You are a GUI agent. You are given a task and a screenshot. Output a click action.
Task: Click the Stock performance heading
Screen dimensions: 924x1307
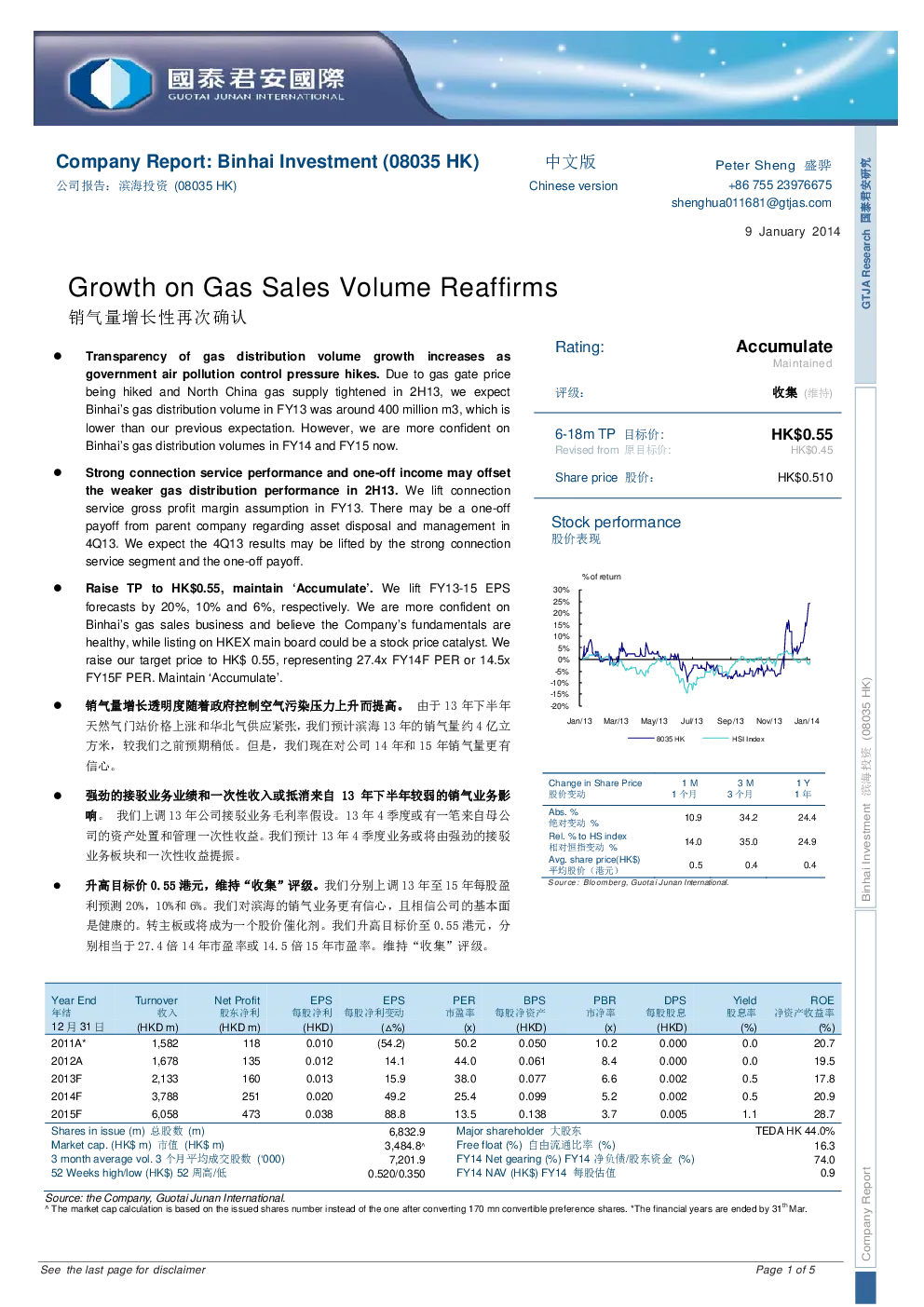[x=616, y=523]
